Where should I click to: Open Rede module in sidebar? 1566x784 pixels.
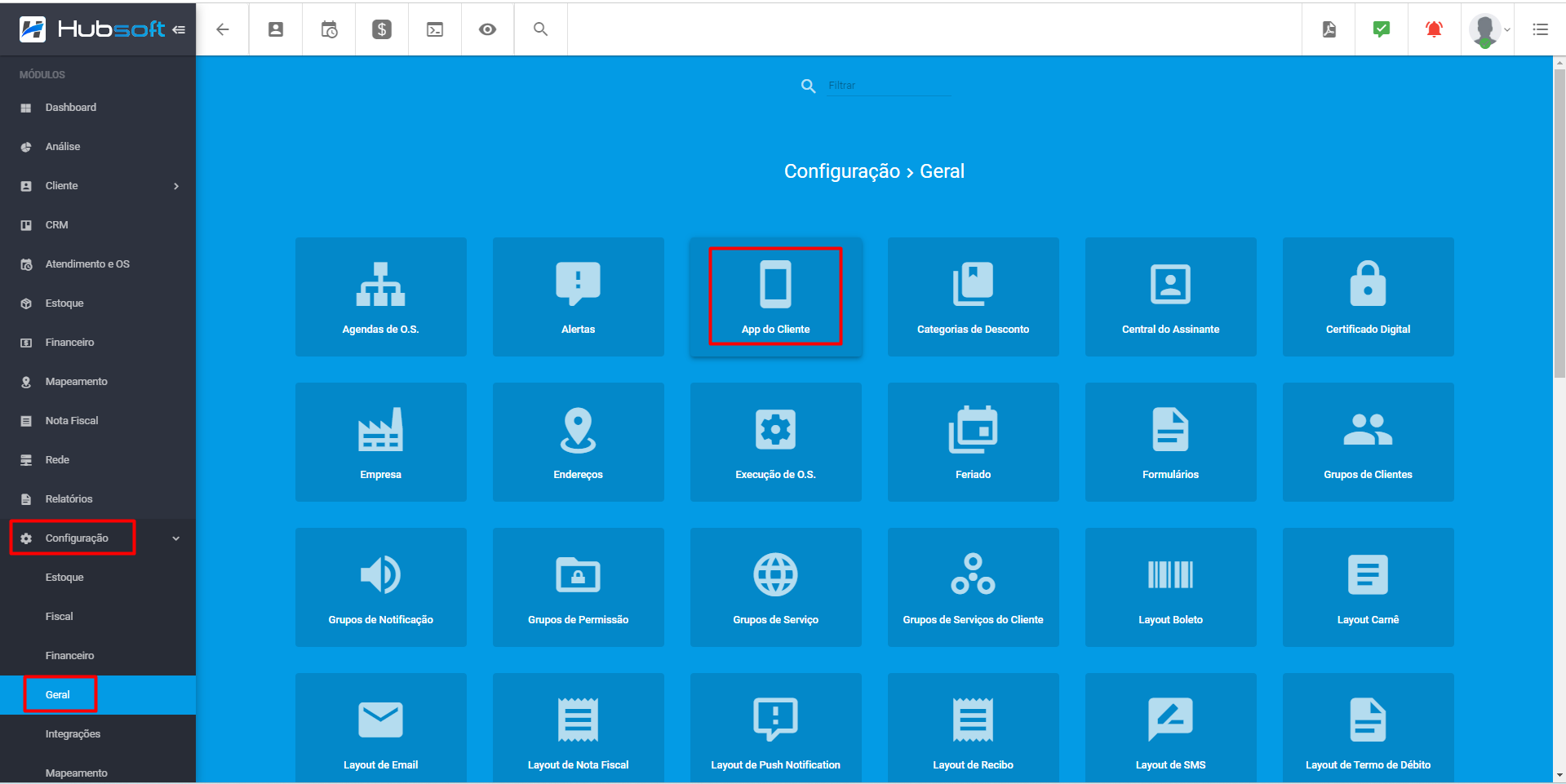pyautogui.click(x=98, y=460)
